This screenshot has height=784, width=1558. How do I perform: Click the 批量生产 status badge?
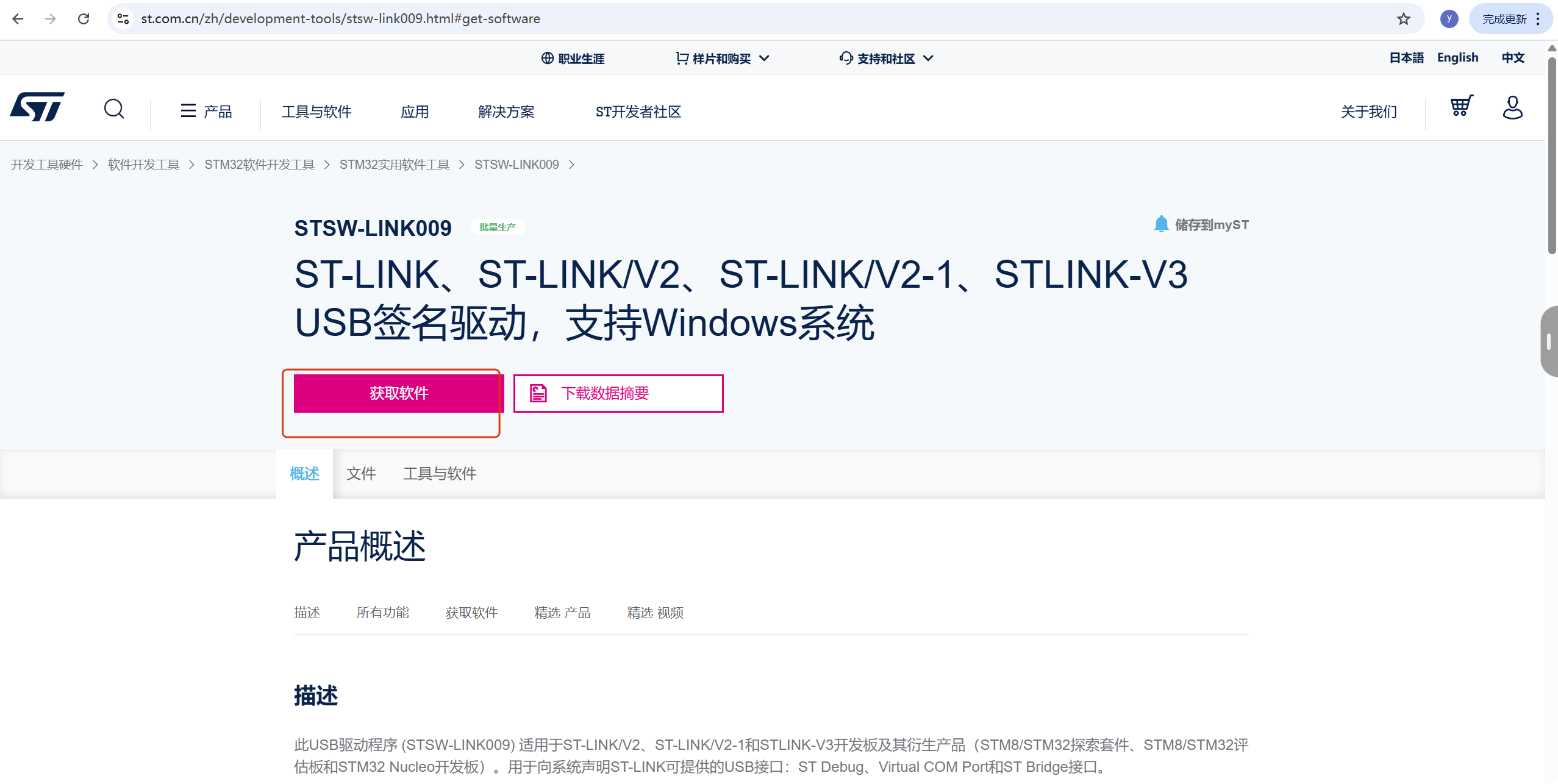pos(498,227)
